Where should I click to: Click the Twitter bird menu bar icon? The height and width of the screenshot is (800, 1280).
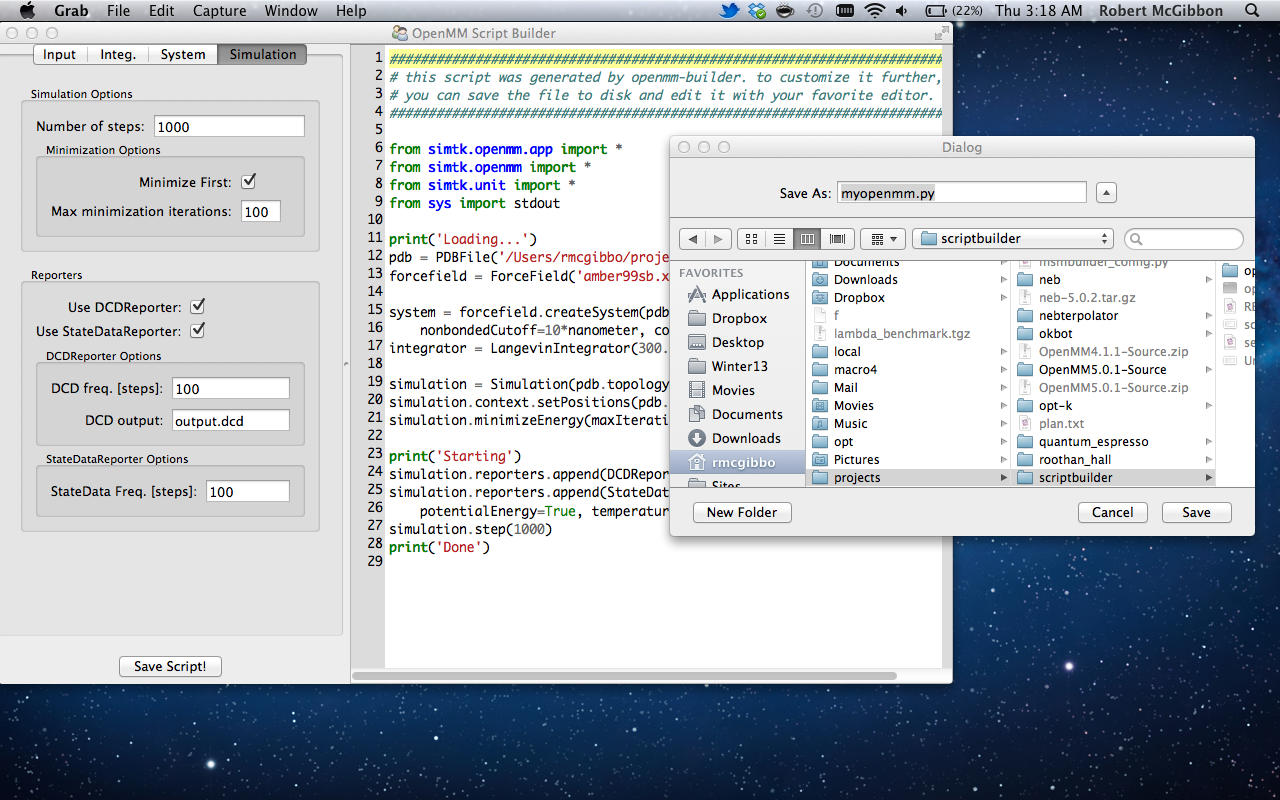click(x=729, y=11)
